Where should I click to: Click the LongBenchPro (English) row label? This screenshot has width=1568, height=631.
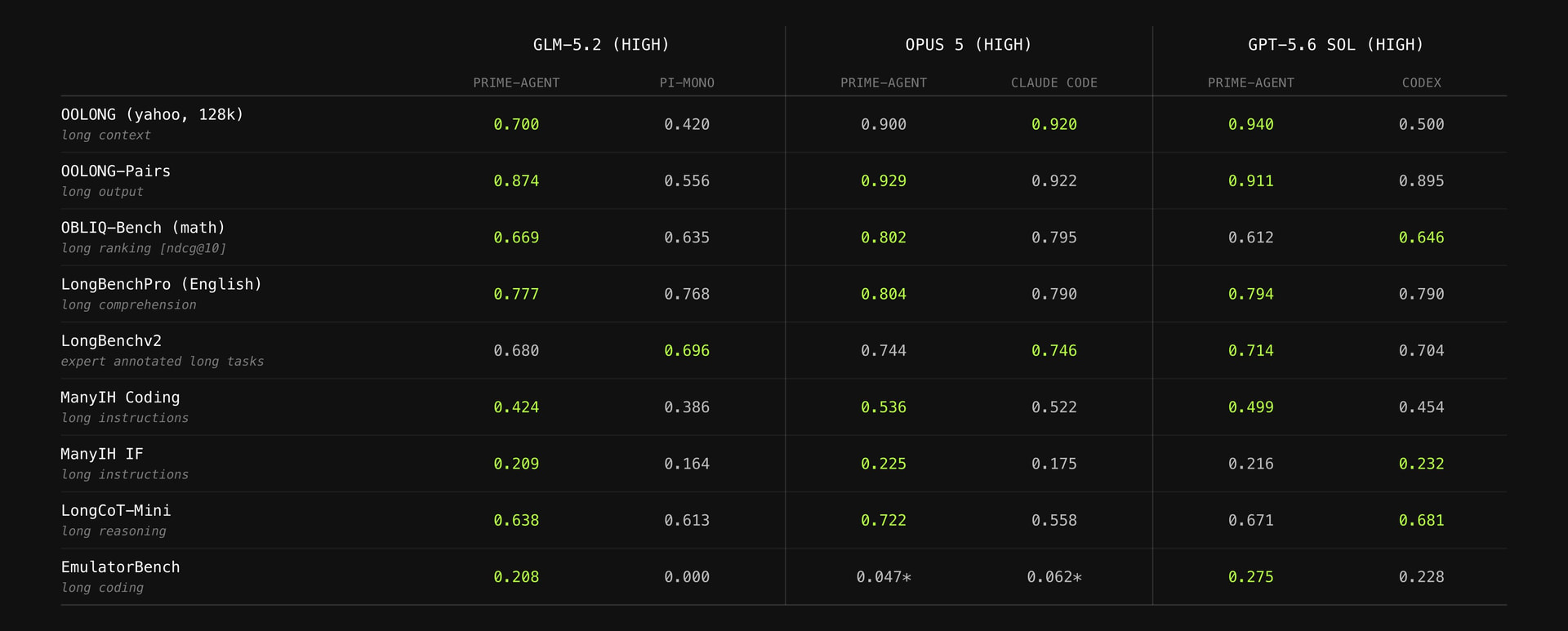pos(162,284)
